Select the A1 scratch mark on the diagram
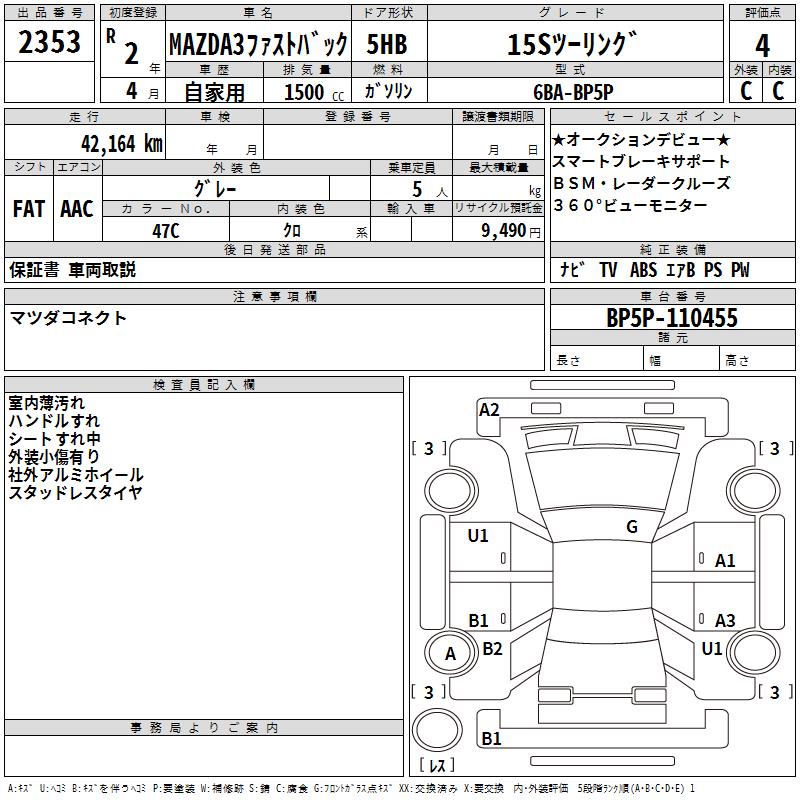This screenshot has width=800, height=800. pyautogui.click(x=725, y=561)
